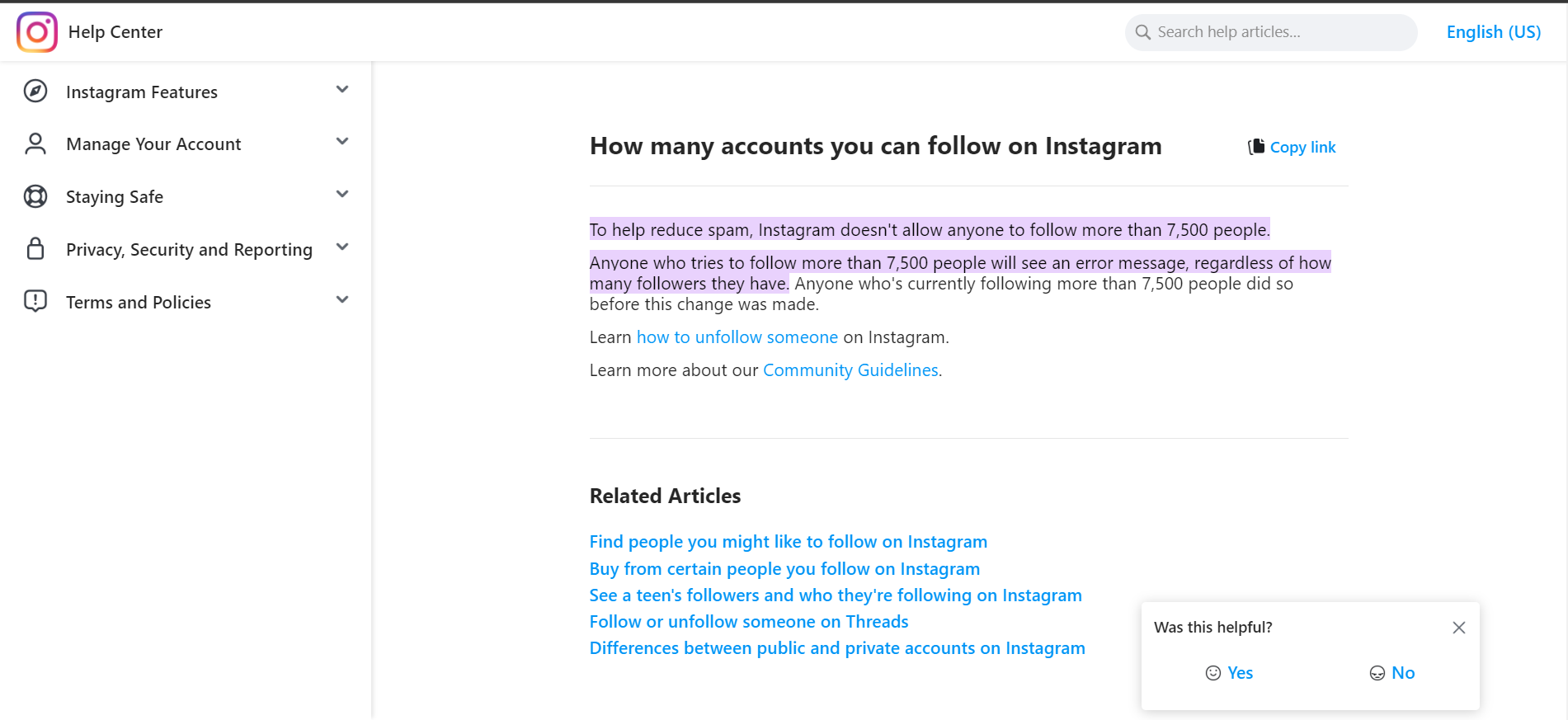Open the English (US) language selector
Viewport: 1568px width, 720px height.
1493,32
